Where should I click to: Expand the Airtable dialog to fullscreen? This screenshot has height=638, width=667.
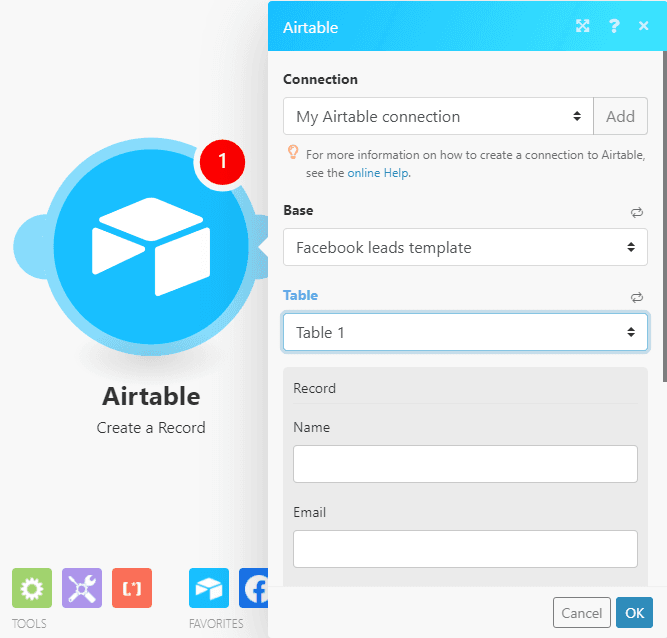point(583,27)
